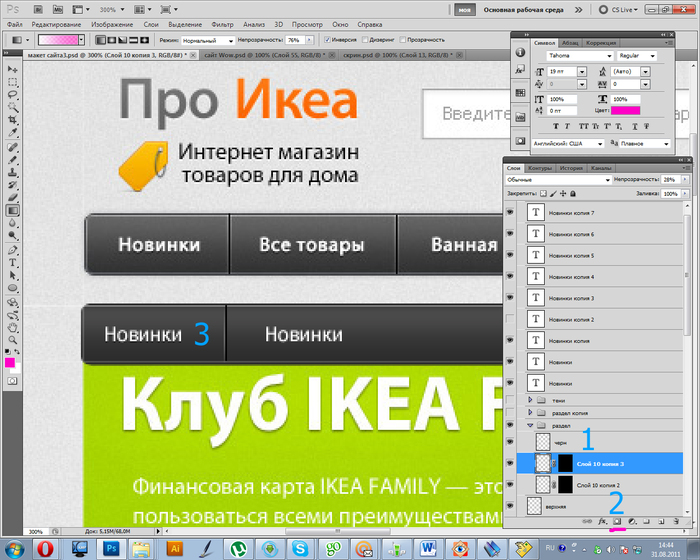700x560 pixels.
Task: Switch to the Абзац tab
Action: point(570,43)
